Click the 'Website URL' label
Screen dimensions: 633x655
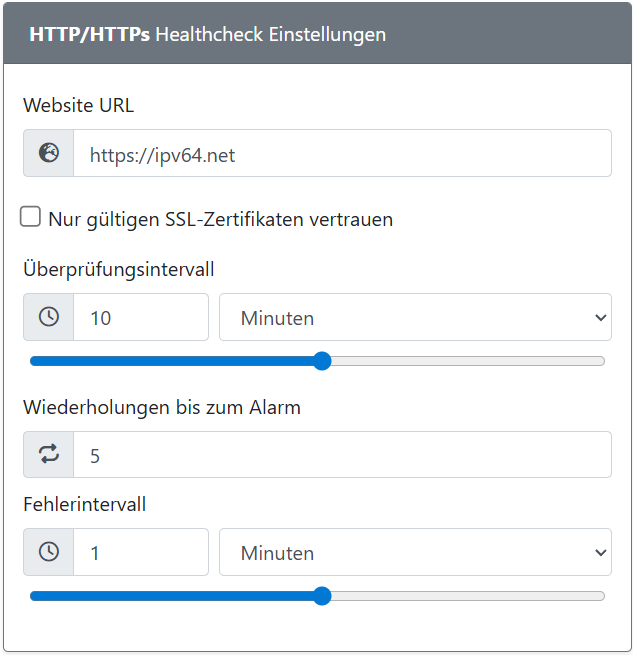click(x=78, y=105)
